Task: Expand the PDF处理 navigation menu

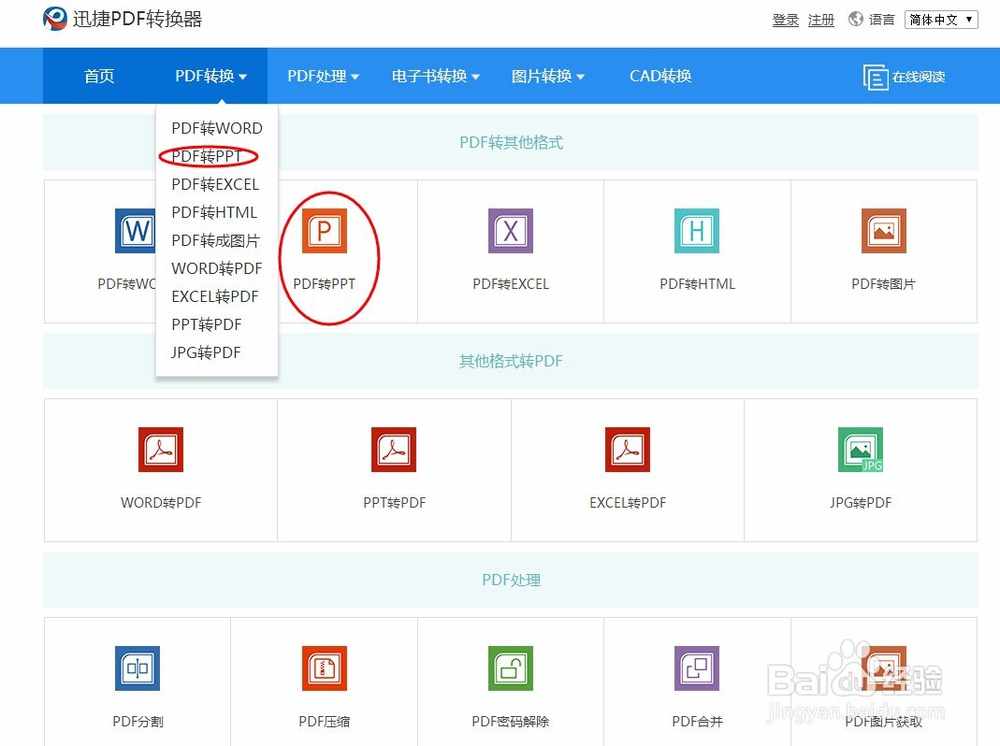Action: [323, 76]
